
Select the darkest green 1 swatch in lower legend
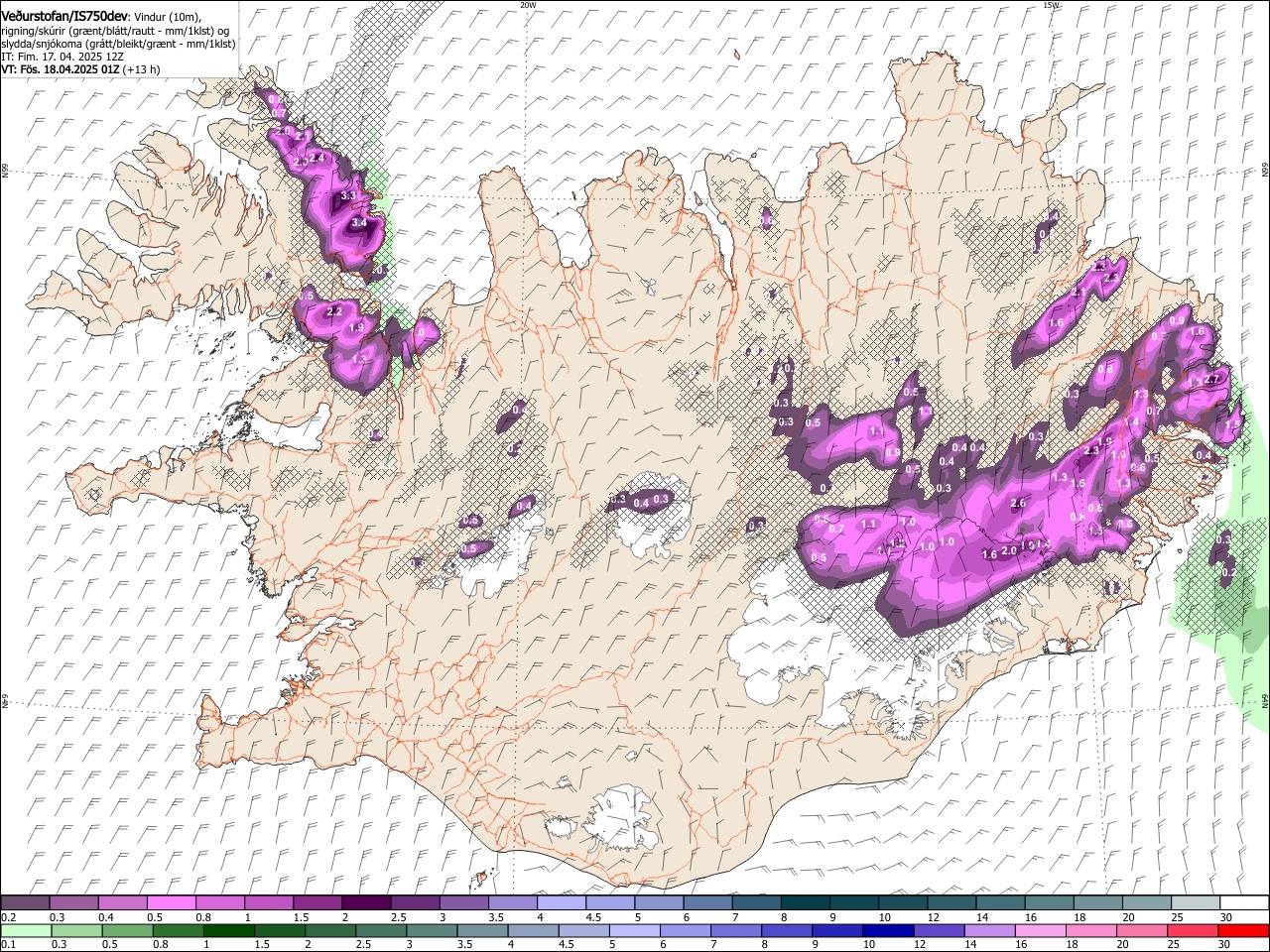coord(228,931)
